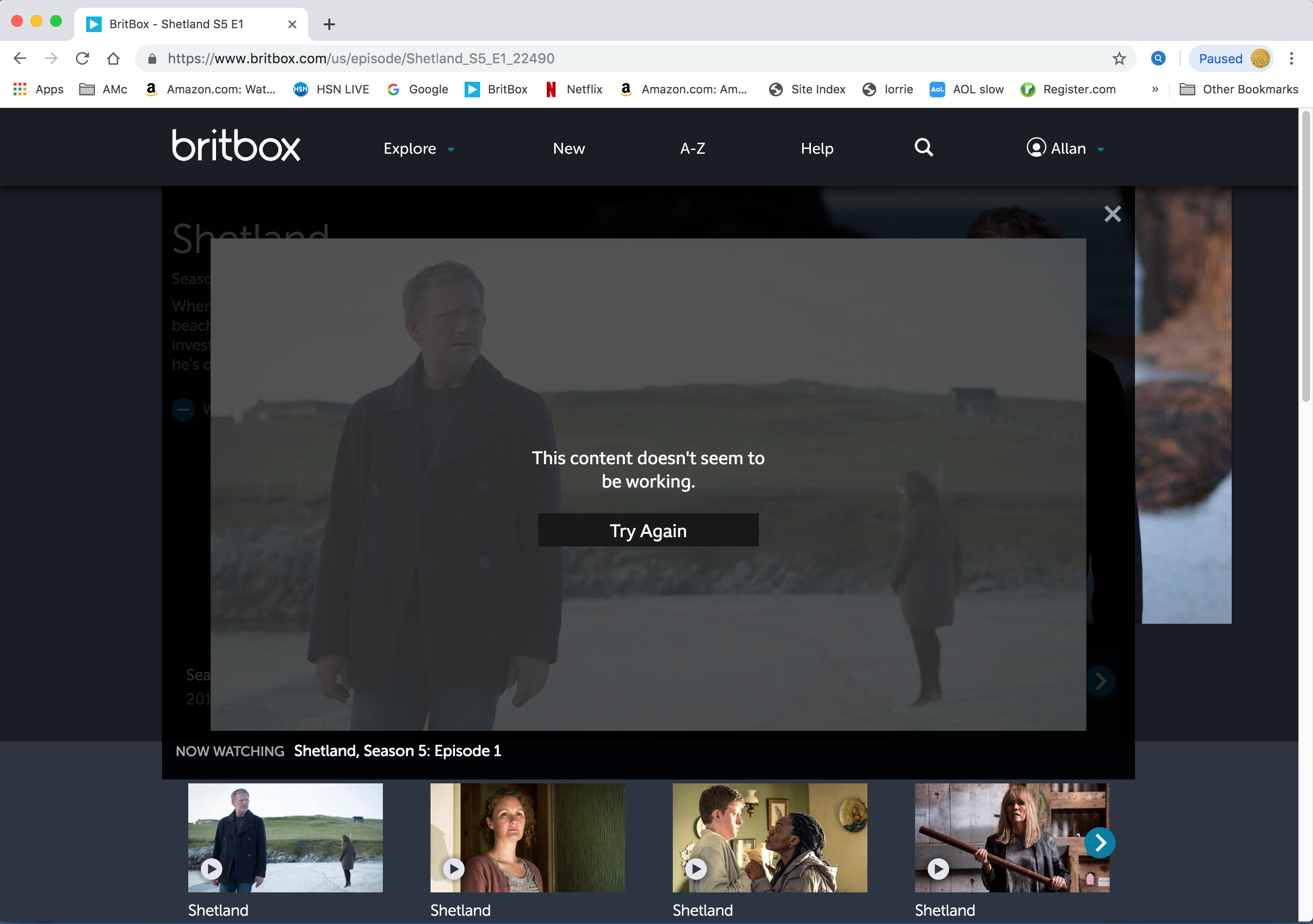Image resolution: width=1313 pixels, height=924 pixels.
Task: Advance episode carousel with blue next arrow
Action: pos(1100,842)
